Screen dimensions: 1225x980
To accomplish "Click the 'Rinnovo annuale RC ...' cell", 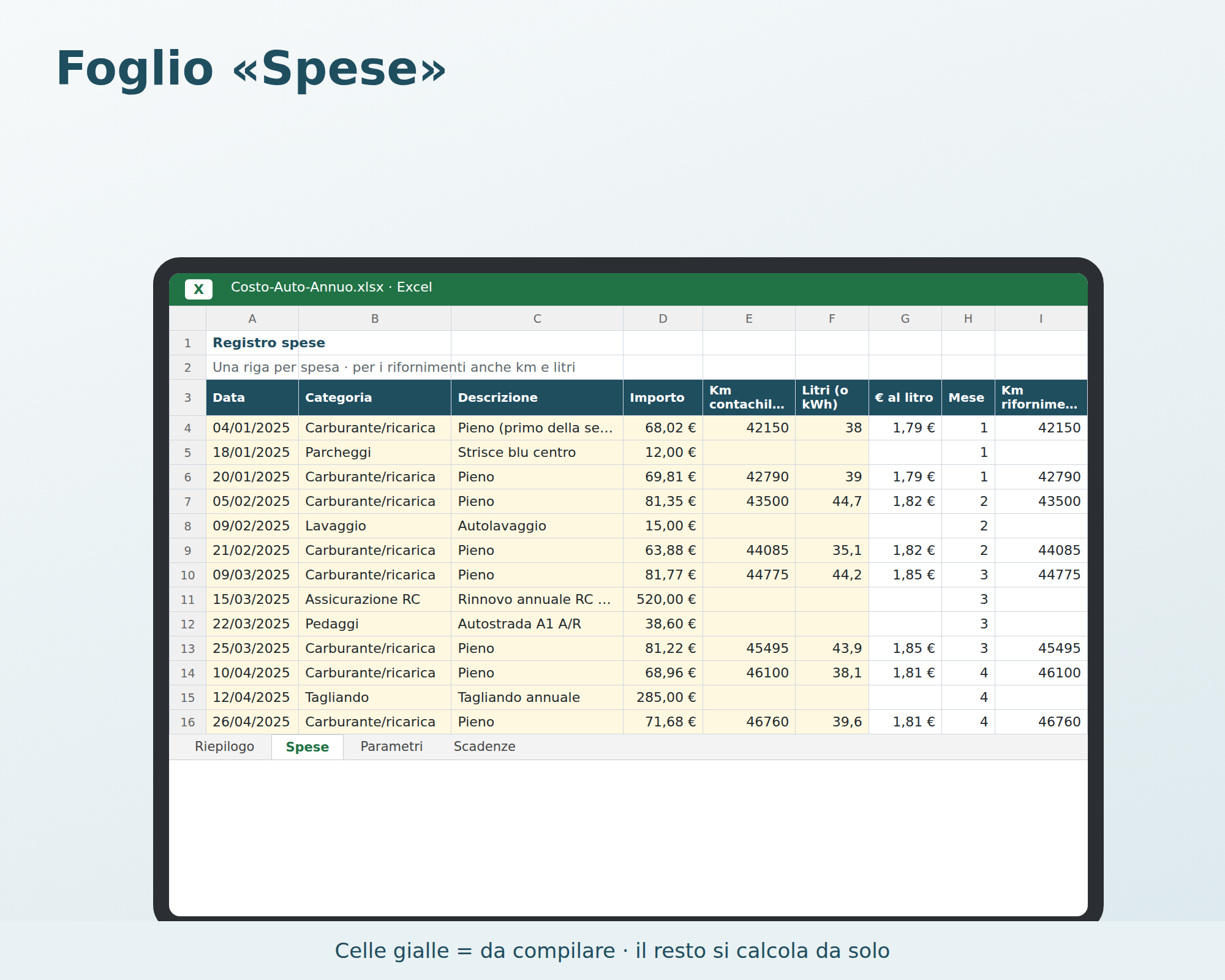I will click(x=537, y=600).
